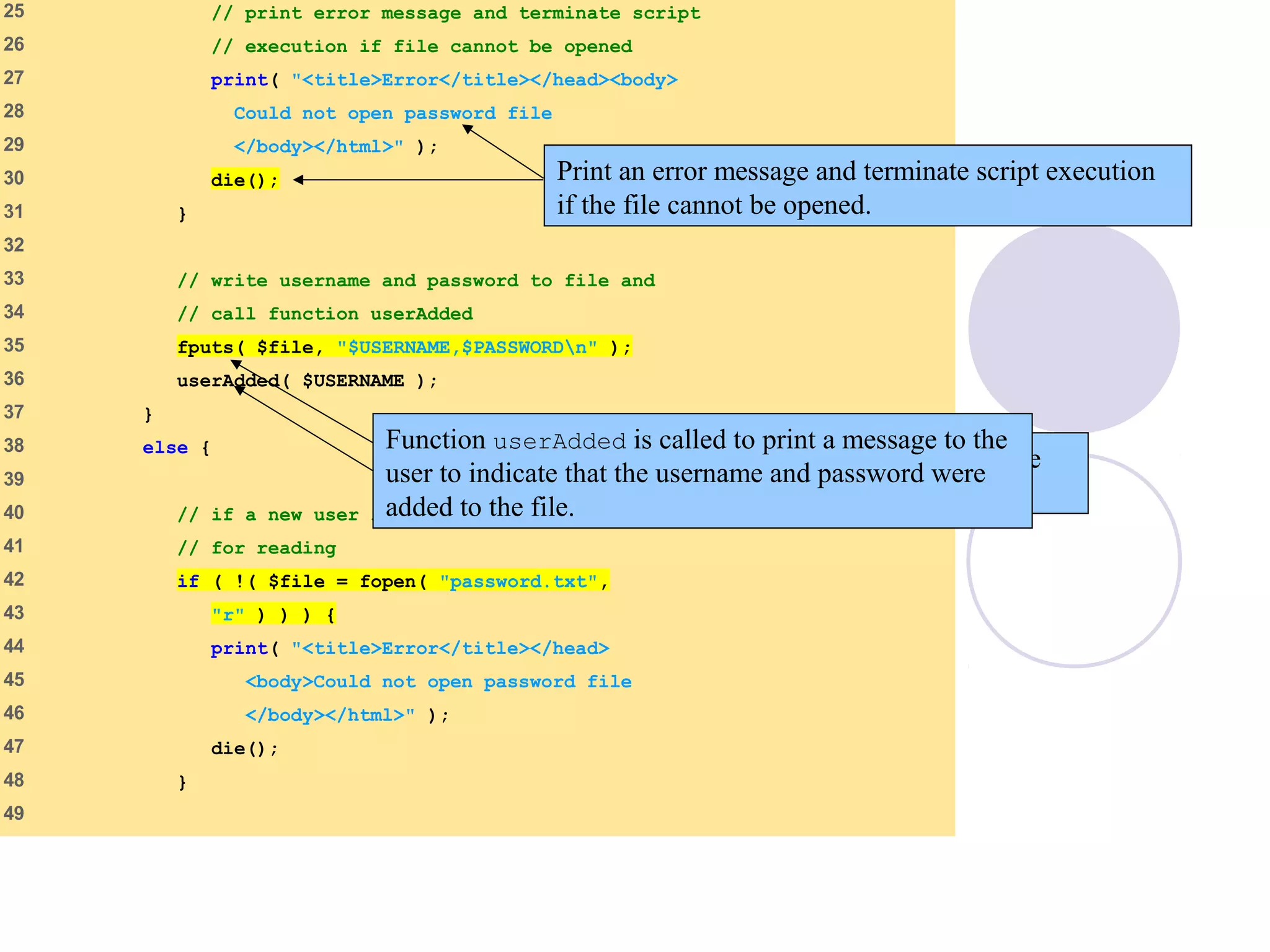The width and height of the screenshot is (1270, 952).
Task: Click line number 42
Action: point(14,580)
